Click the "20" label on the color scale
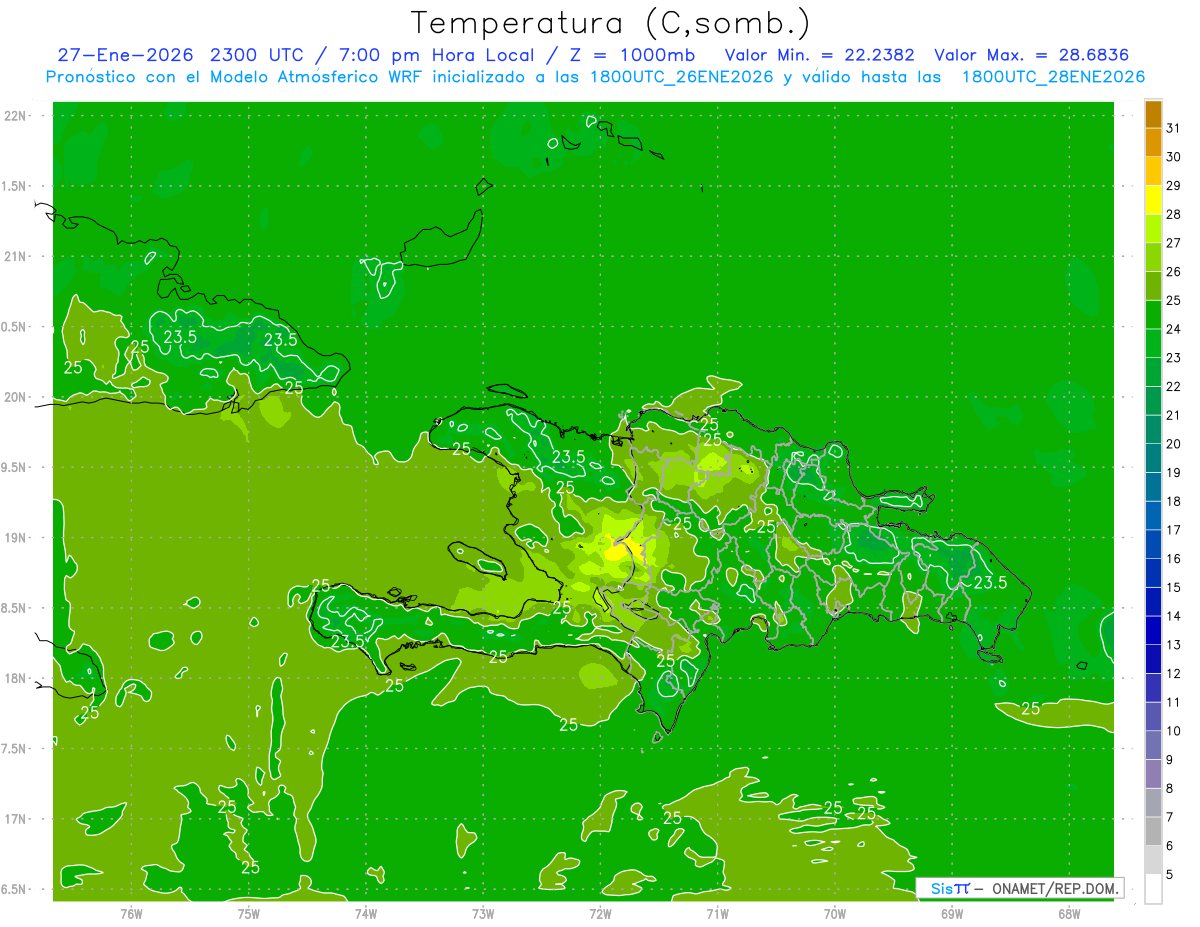Image resolution: width=1200 pixels, height=927 pixels. point(1174,444)
